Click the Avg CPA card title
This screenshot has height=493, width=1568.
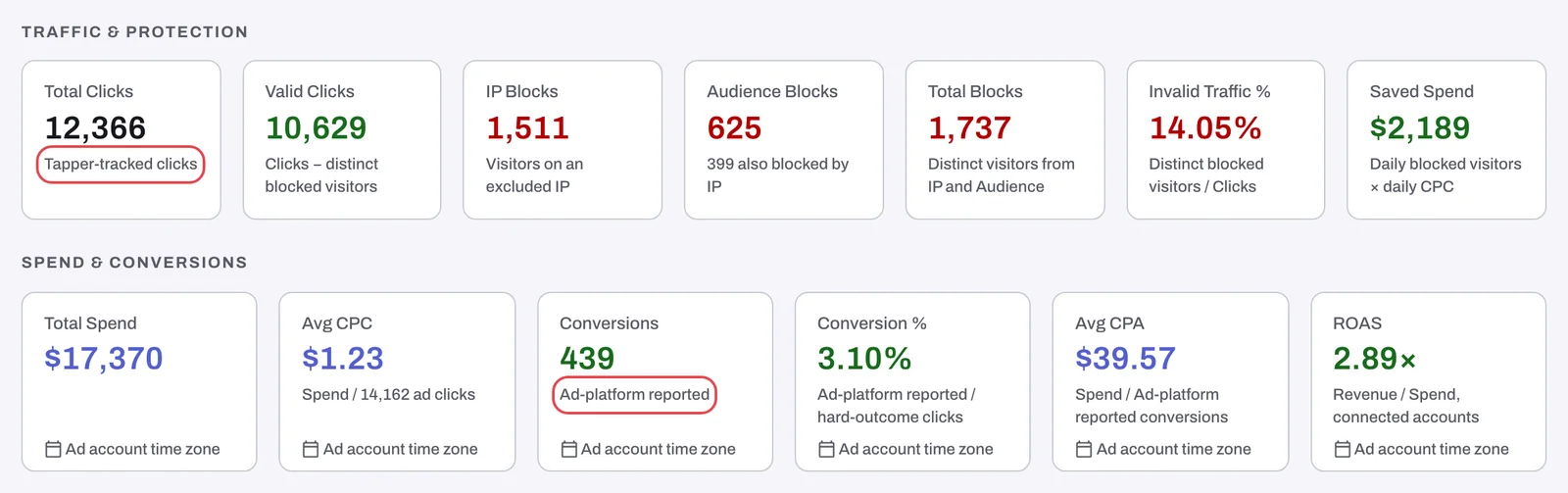(x=1109, y=323)
